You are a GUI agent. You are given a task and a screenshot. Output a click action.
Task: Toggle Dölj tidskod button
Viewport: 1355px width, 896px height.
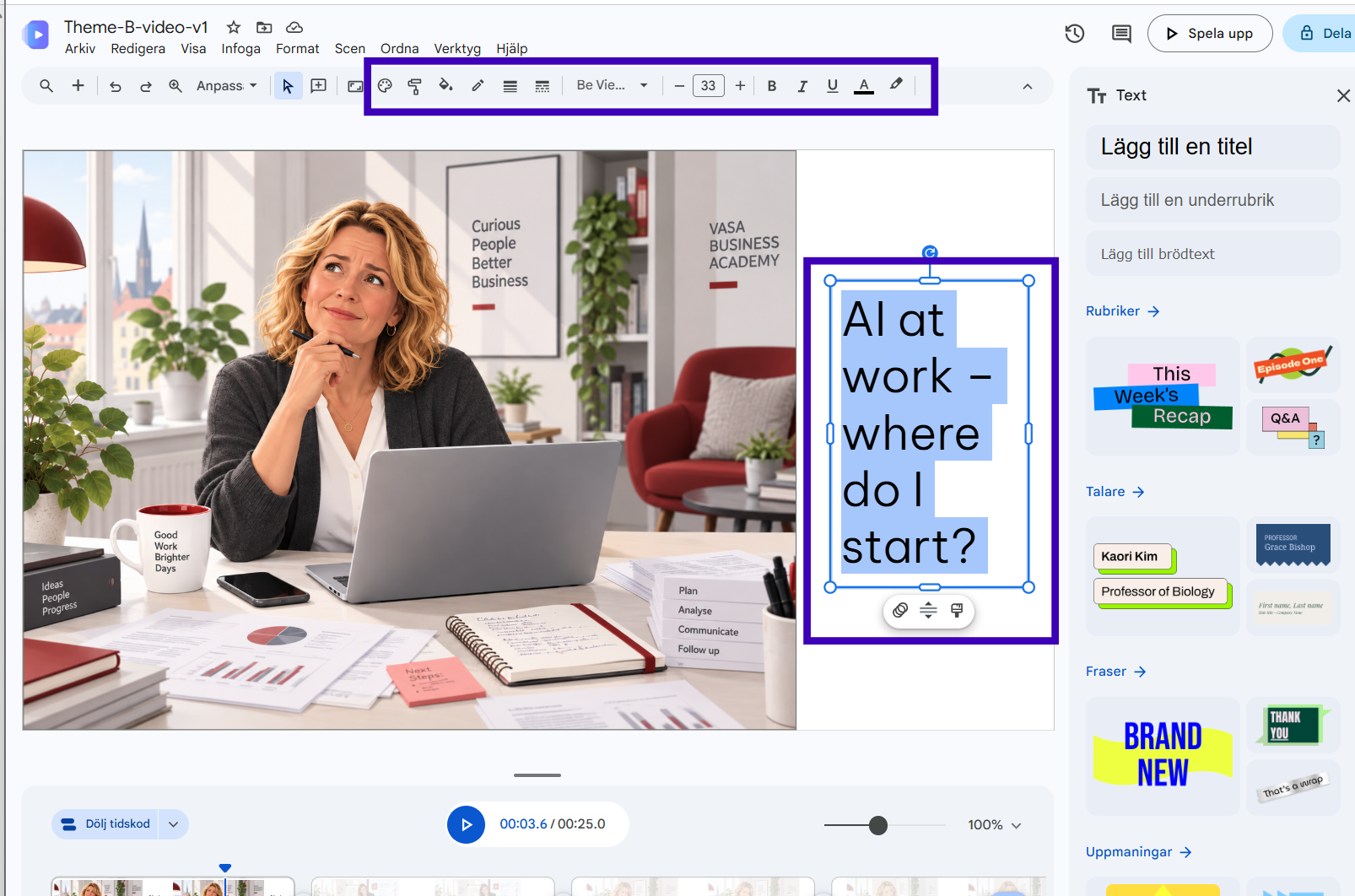click(x=105, y=824)
